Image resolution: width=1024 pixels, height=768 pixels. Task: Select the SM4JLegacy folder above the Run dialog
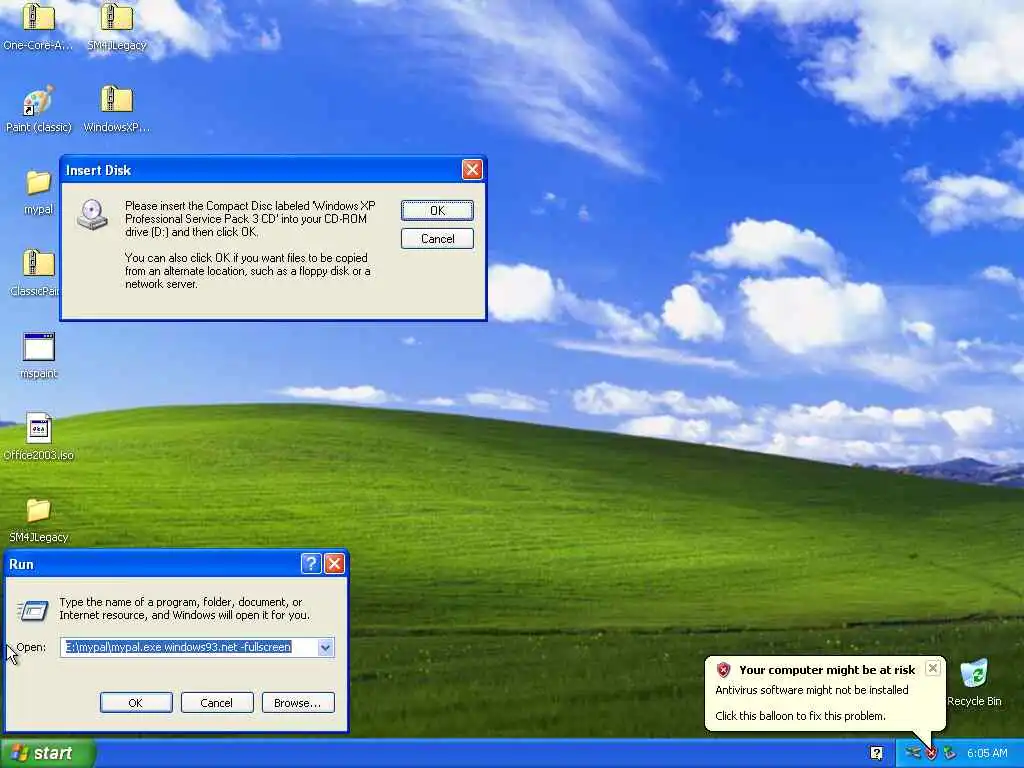point(39,510)
